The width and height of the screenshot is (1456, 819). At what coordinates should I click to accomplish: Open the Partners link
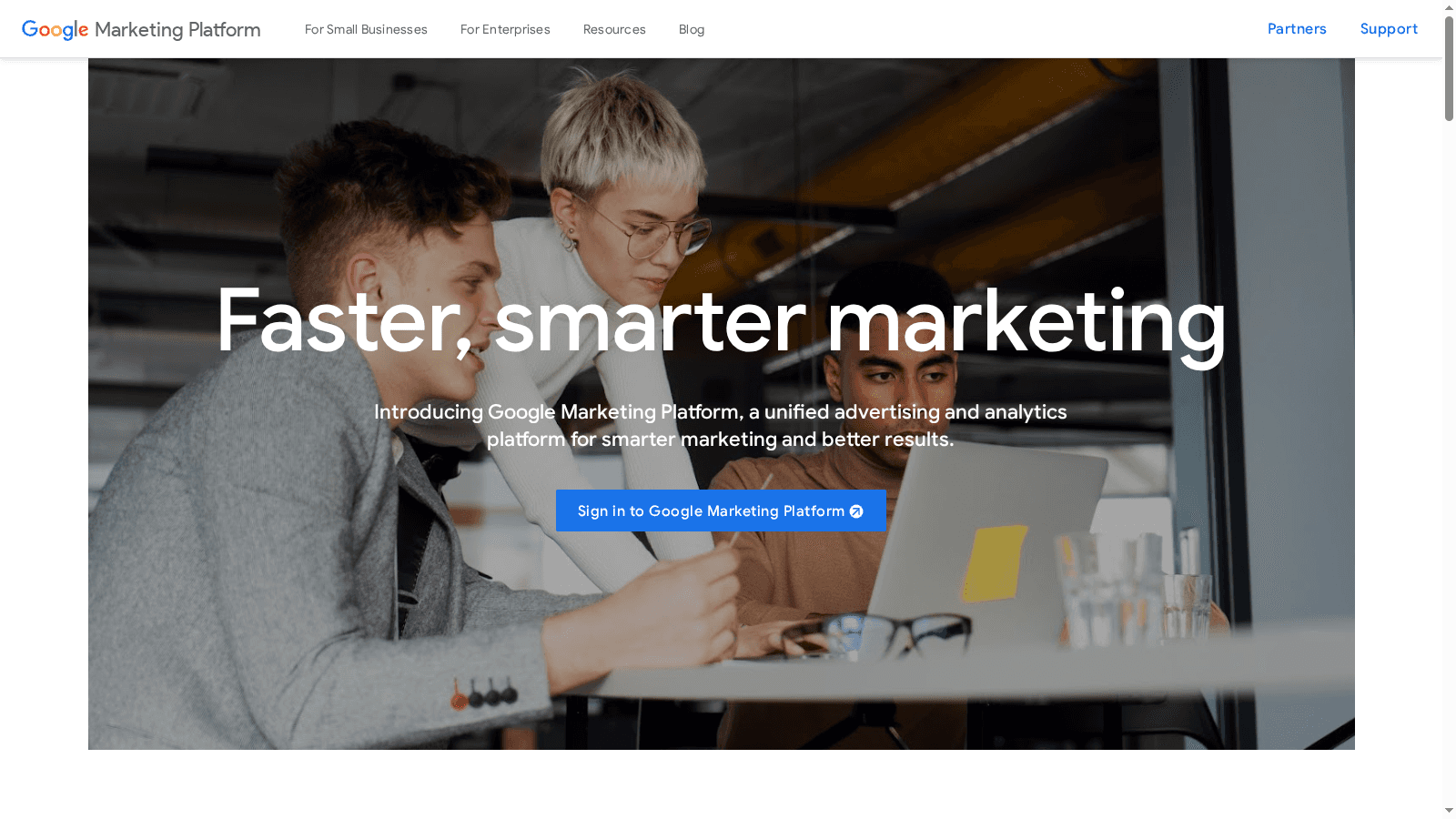1297,29
